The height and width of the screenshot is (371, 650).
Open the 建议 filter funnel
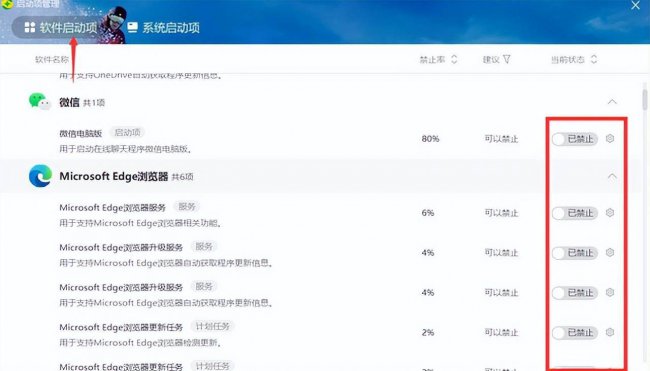pyautogui.click(x=507, y=59)
